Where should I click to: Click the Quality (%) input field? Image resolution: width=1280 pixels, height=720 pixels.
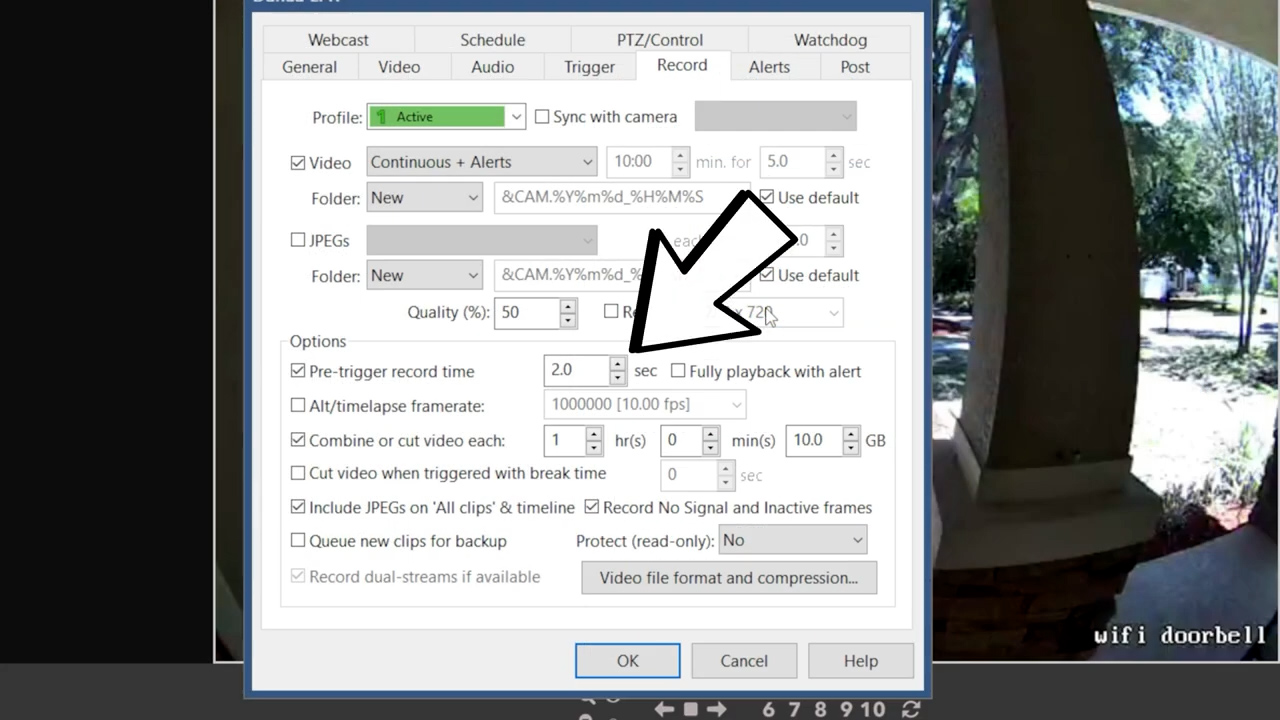528,313
